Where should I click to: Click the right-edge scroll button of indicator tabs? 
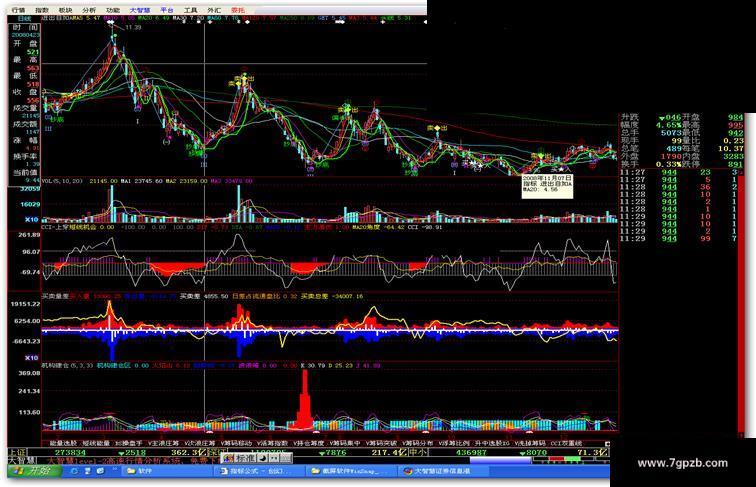click(x=607, y=443)
